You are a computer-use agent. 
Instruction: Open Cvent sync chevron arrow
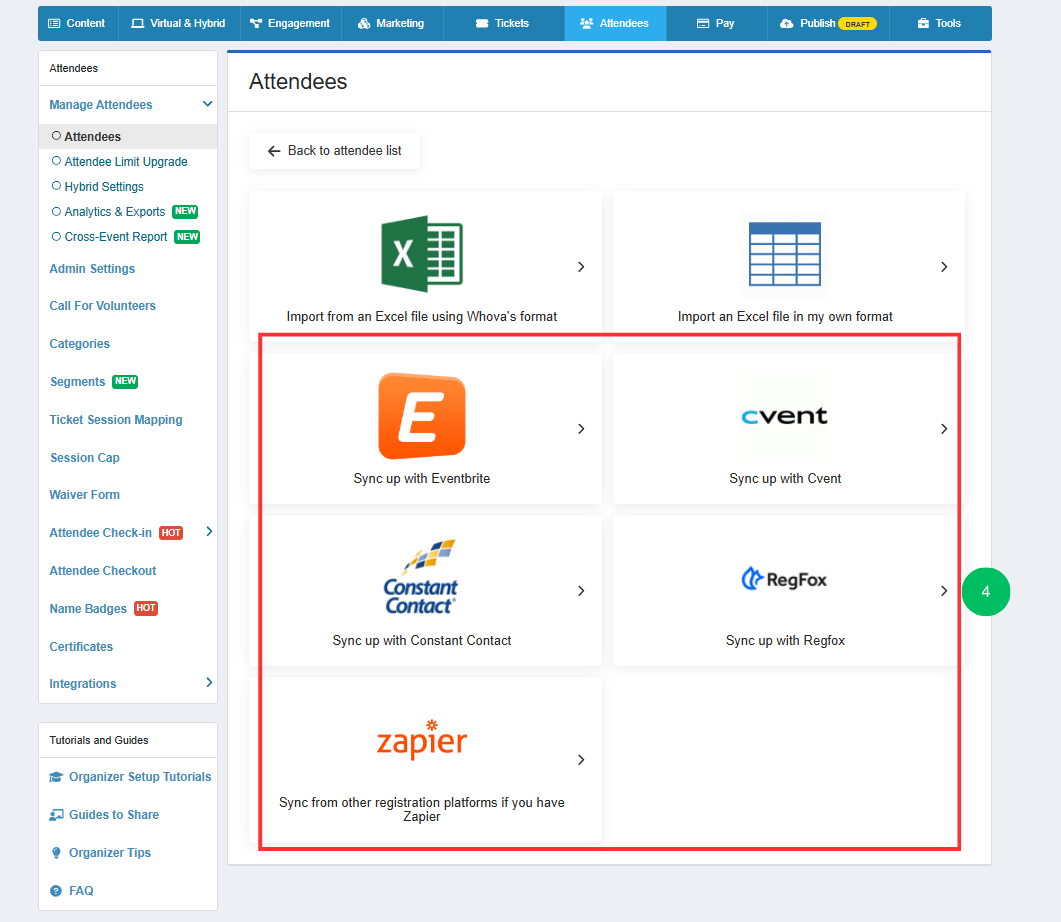944,429
